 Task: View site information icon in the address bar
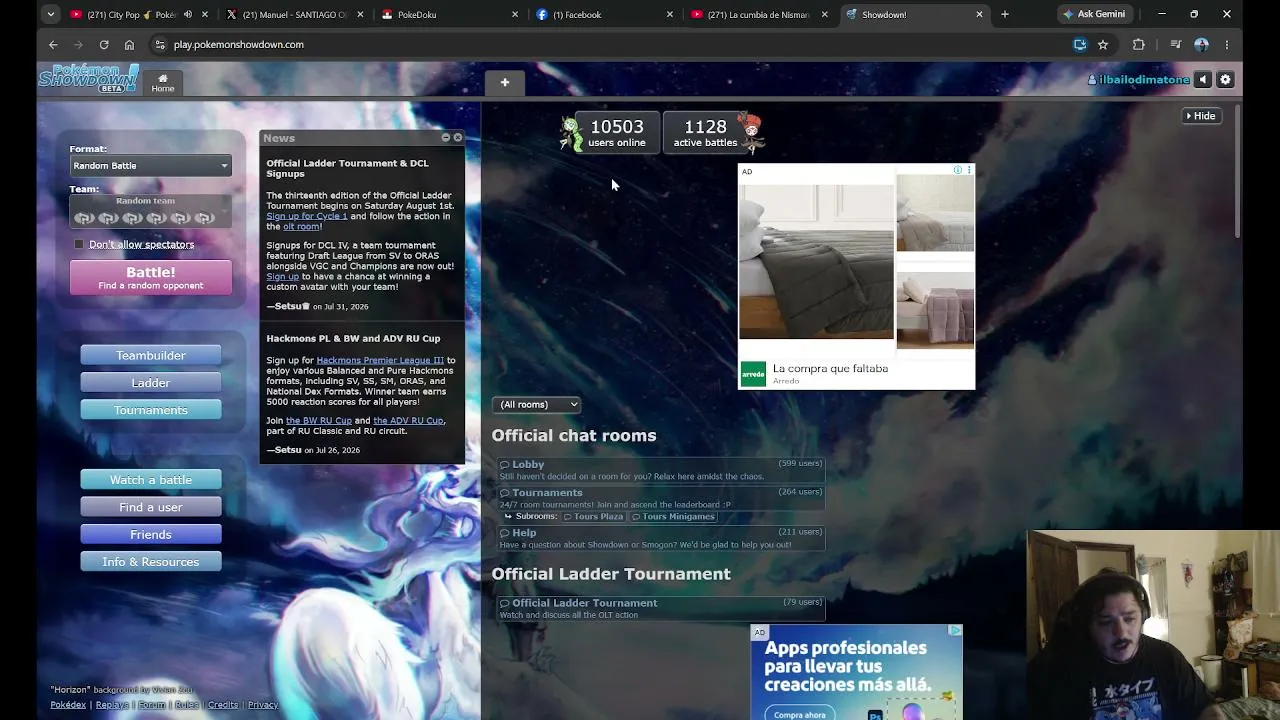(x=160, y=44)
